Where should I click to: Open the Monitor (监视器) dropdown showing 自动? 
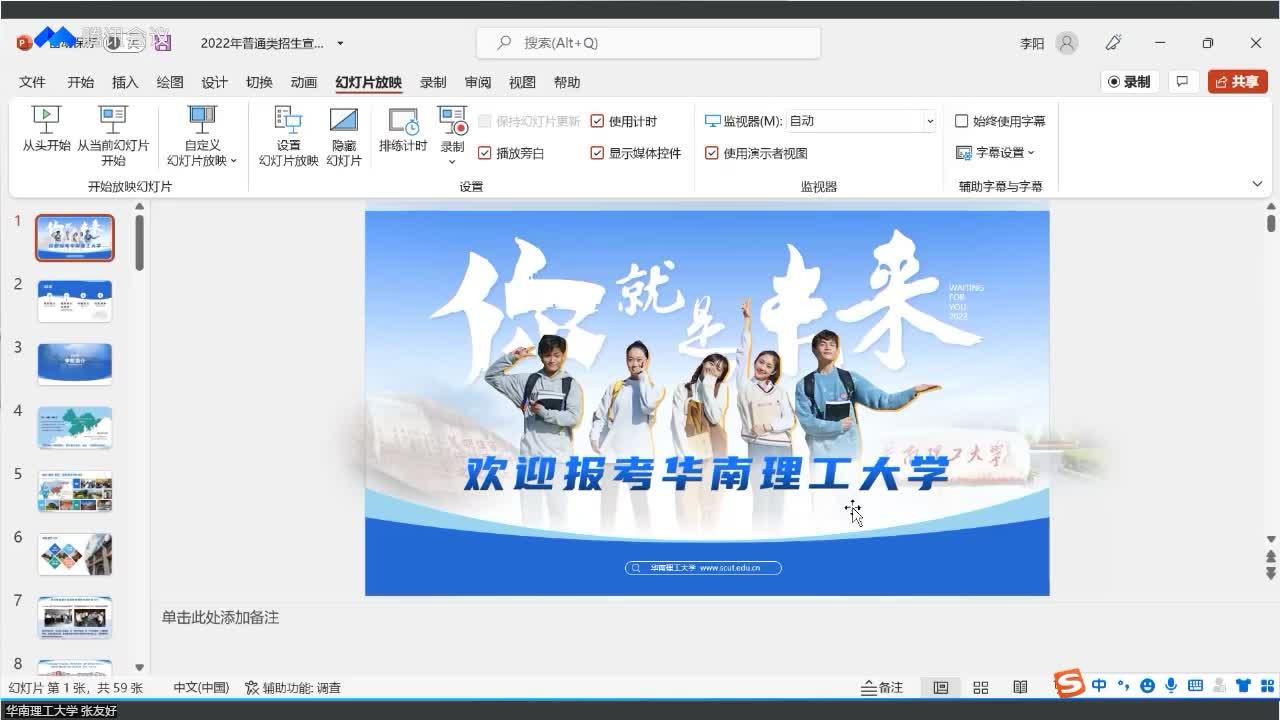coord(861,121)
